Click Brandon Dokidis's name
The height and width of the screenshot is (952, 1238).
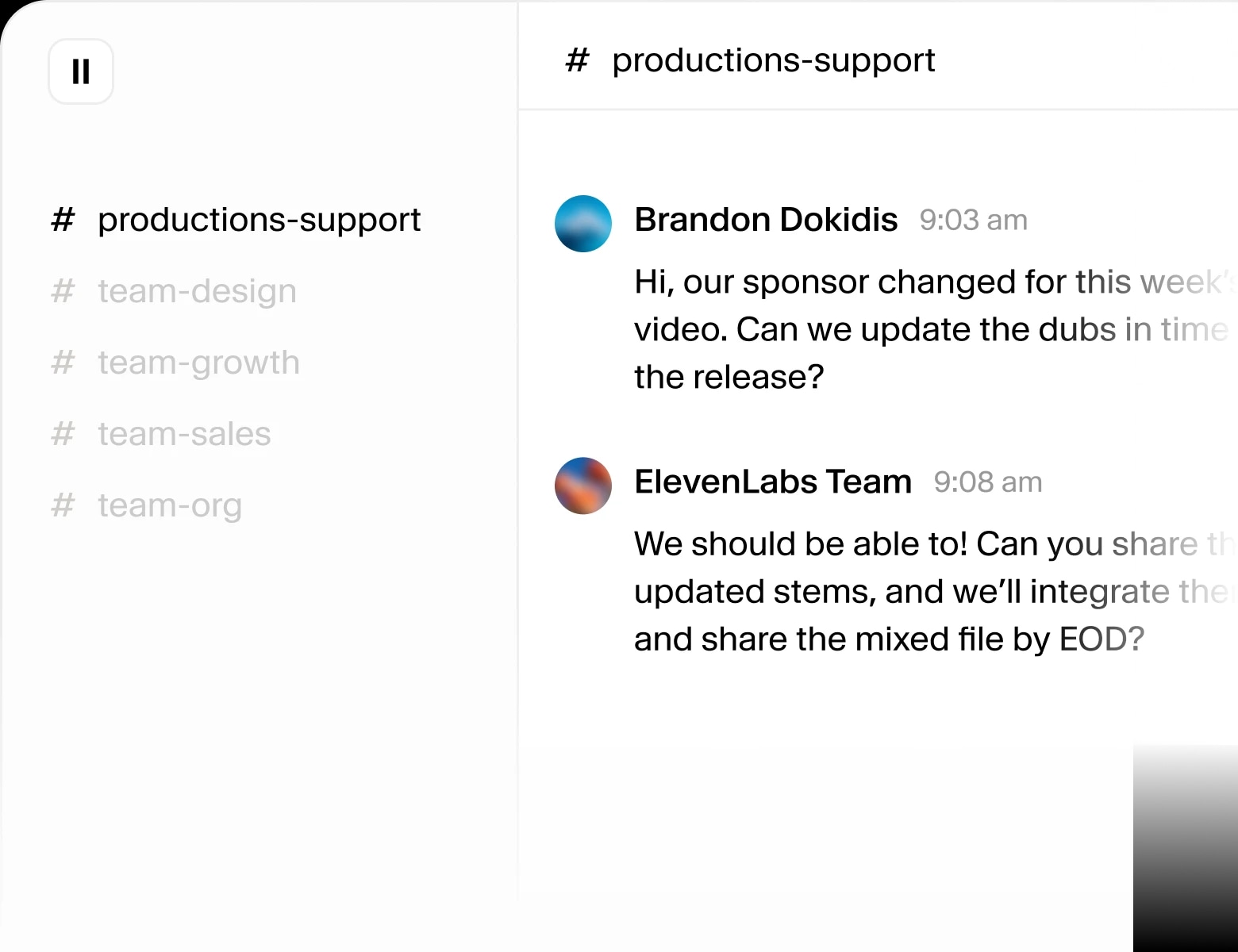click(766, 220)
